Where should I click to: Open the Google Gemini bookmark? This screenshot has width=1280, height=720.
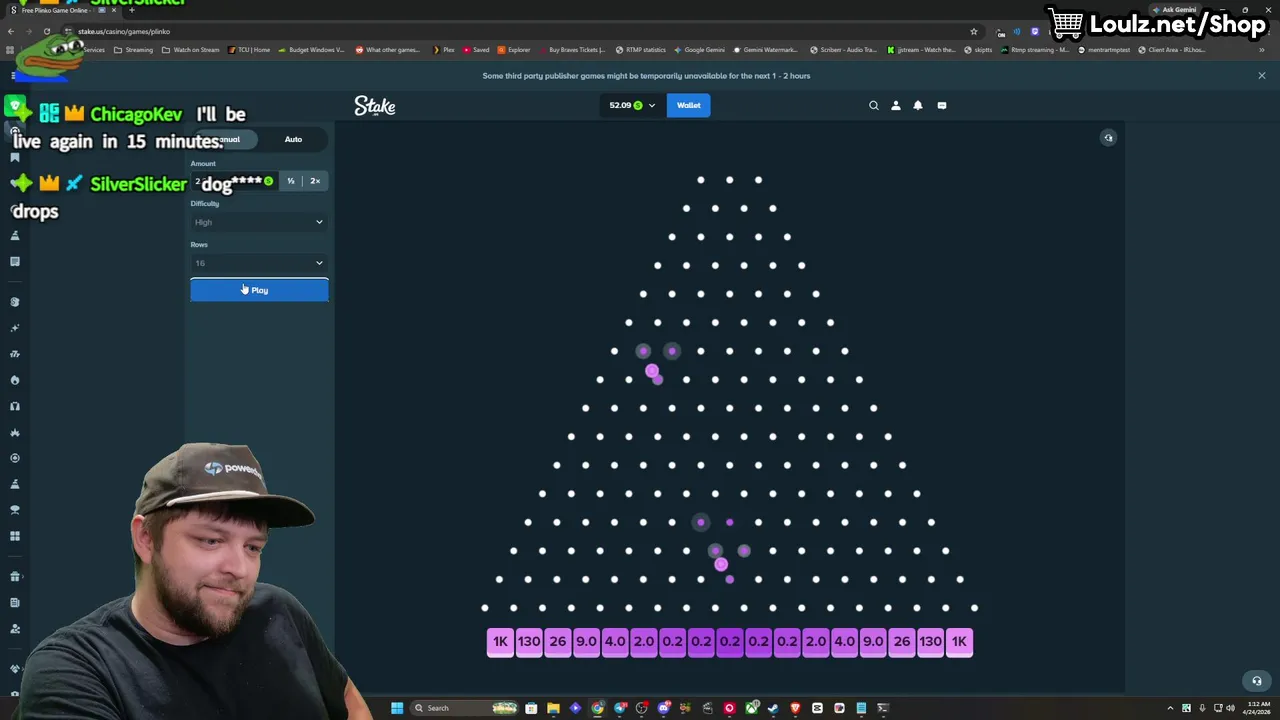pyautogui.click(x=700, y=49)
